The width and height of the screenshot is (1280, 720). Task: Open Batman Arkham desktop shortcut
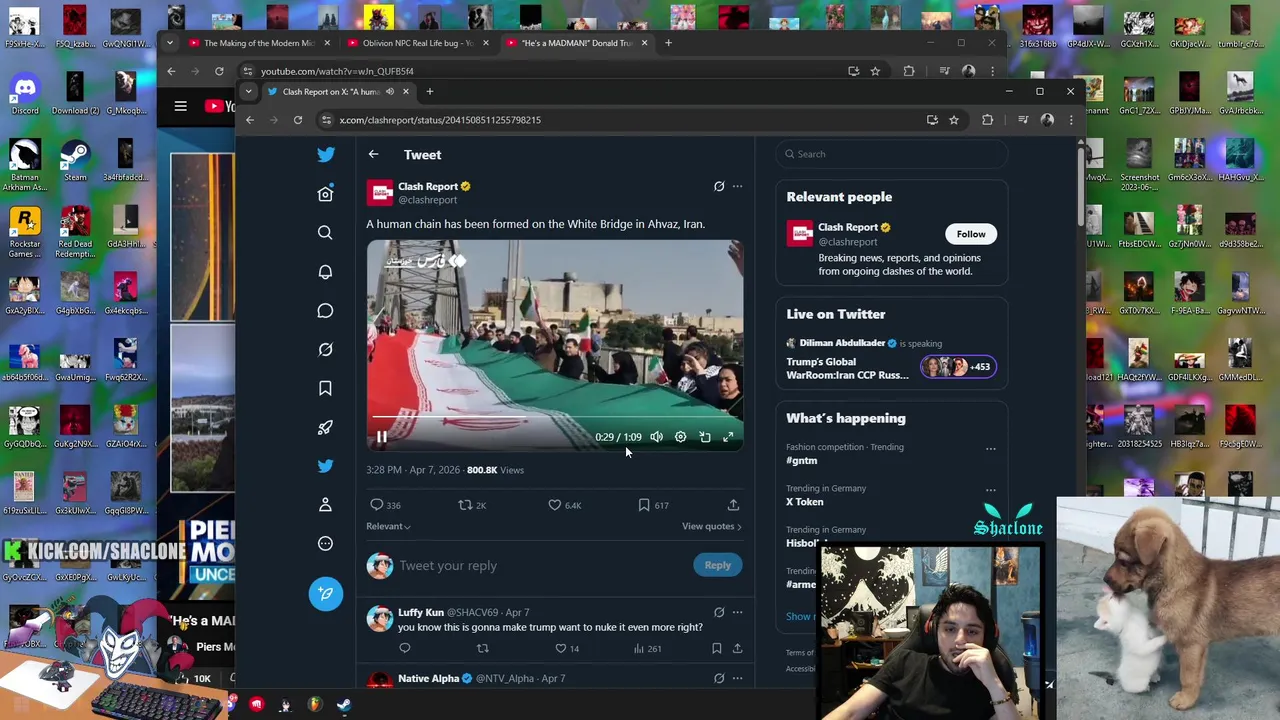click(x=25, y=165)
